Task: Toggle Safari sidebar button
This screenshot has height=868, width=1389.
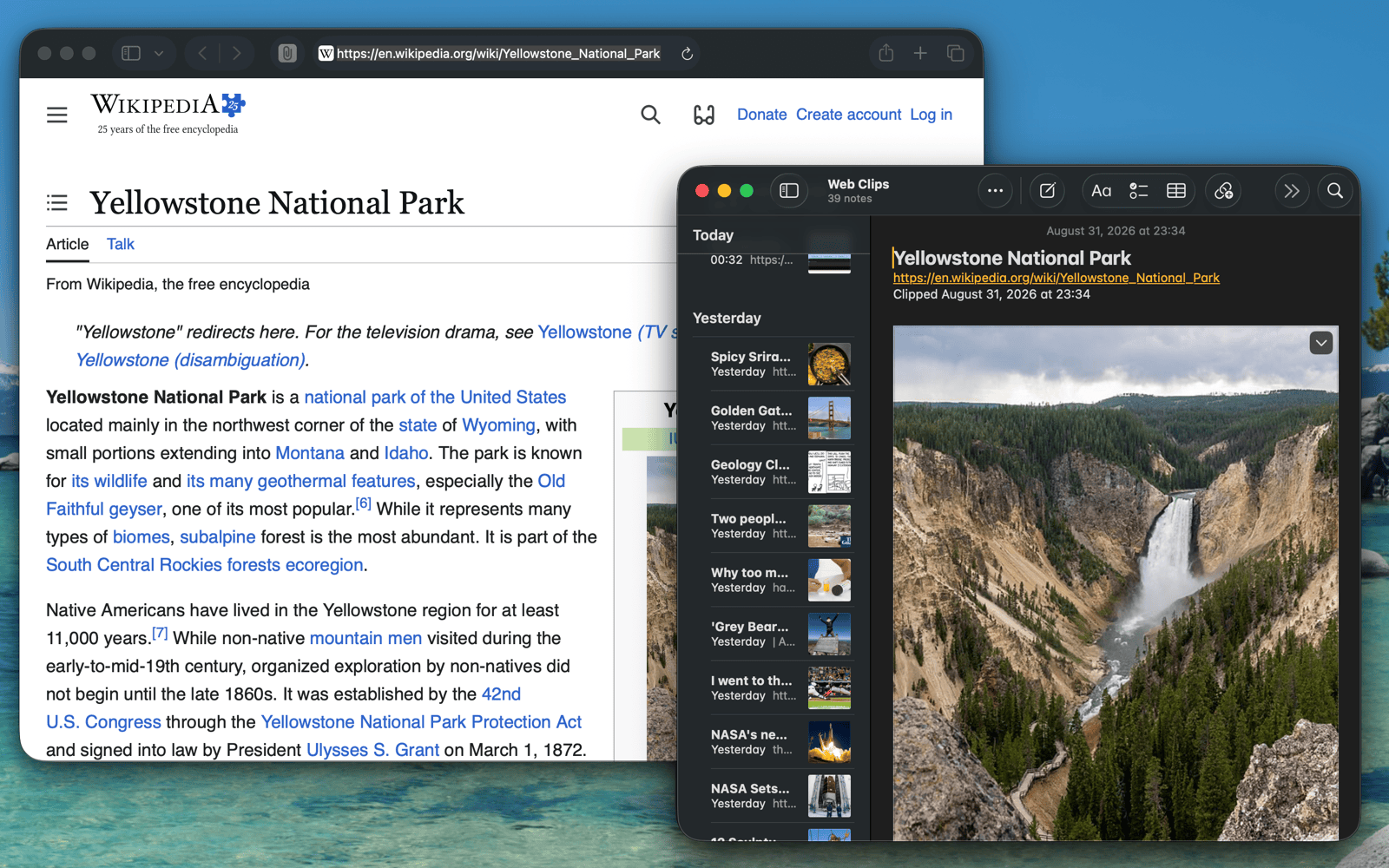Action: pos(131,54)
